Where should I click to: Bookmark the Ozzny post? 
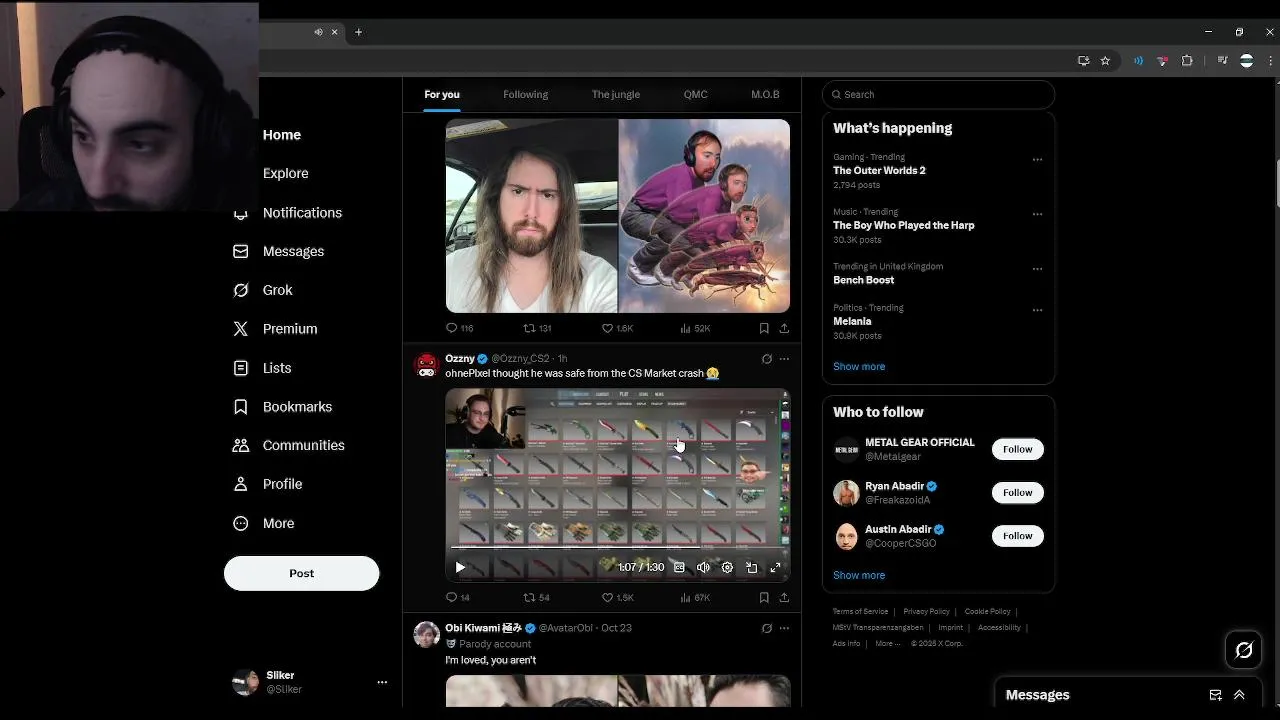pos(764,597)
